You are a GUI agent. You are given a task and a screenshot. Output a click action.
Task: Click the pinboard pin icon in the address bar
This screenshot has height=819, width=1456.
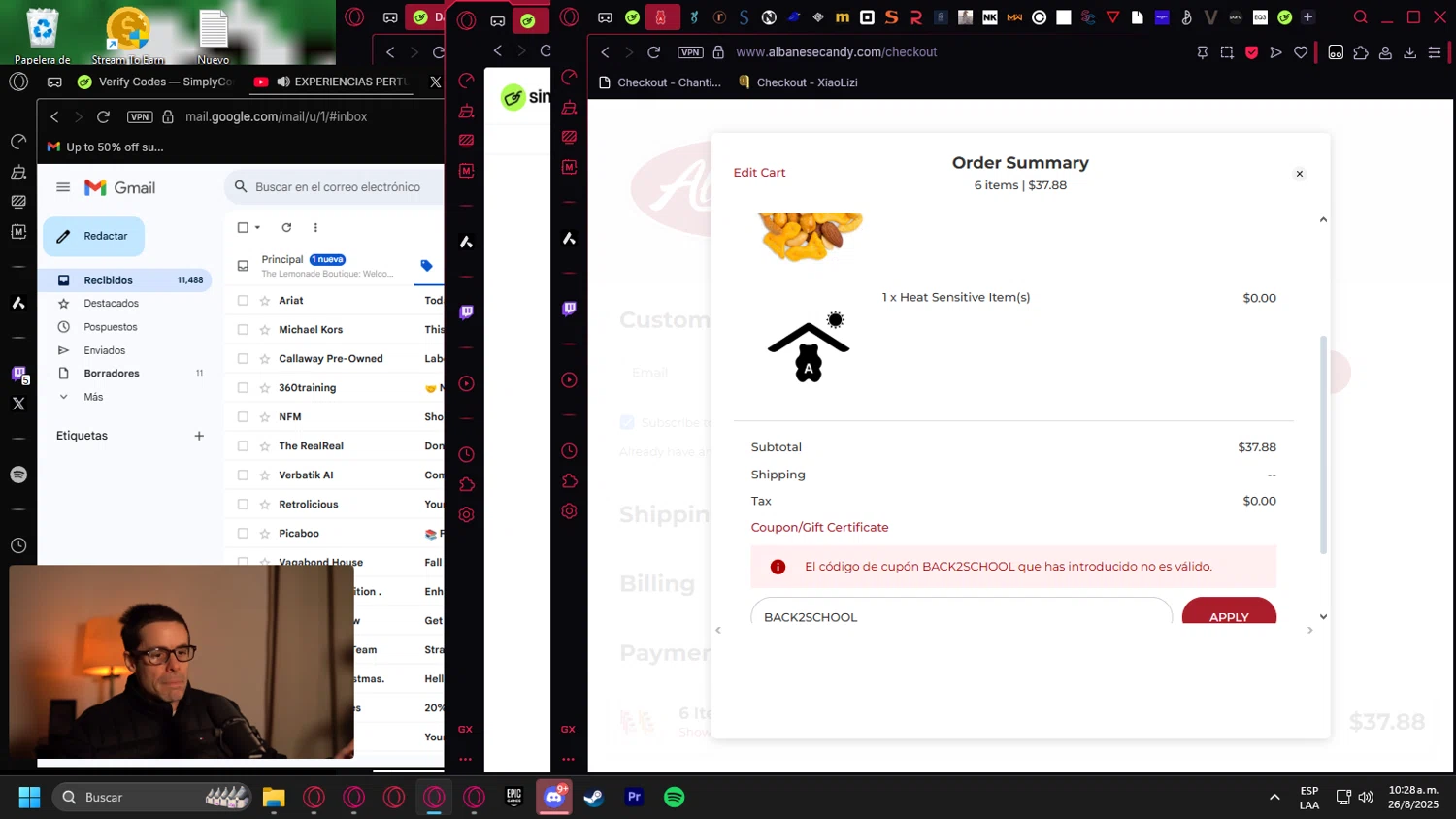coord(1203,52)
